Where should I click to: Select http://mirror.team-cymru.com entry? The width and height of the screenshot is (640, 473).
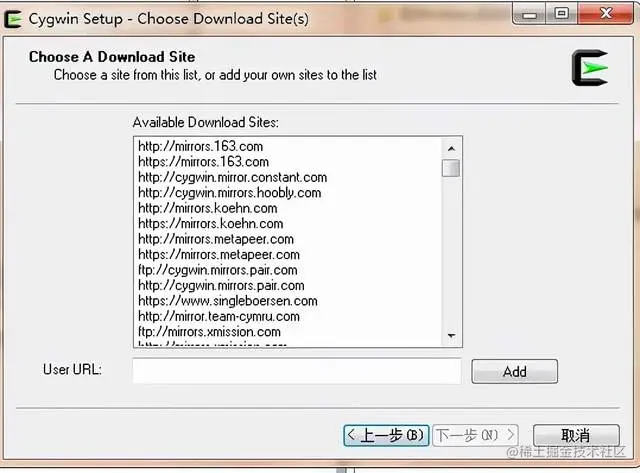coord(219,317)
